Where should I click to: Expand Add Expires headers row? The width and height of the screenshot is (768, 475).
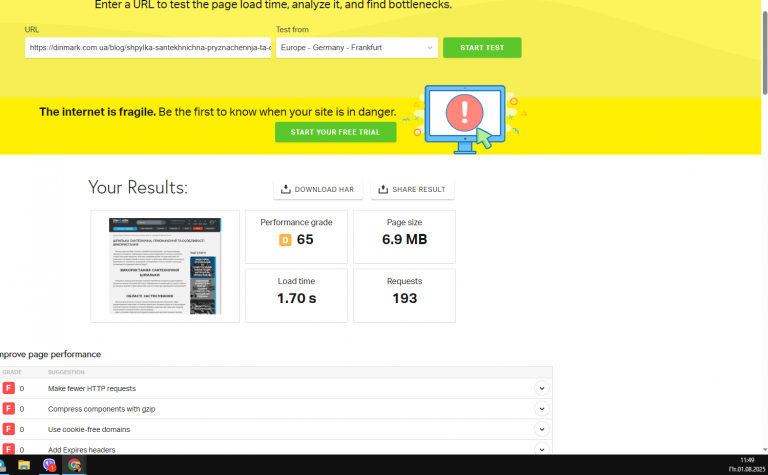pyautogui.click(x=542, y=449)
